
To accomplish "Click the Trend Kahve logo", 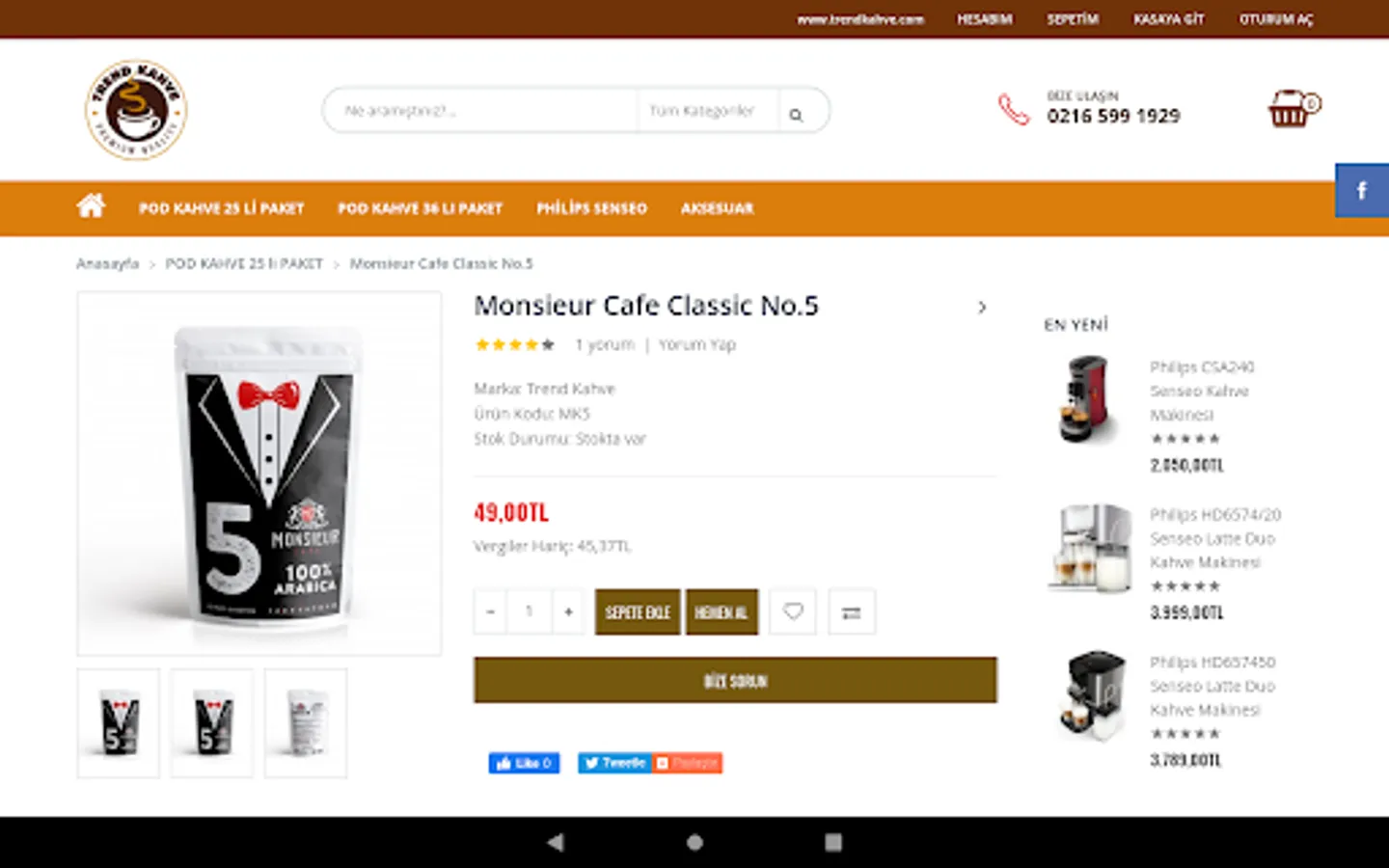I will 136,109.
